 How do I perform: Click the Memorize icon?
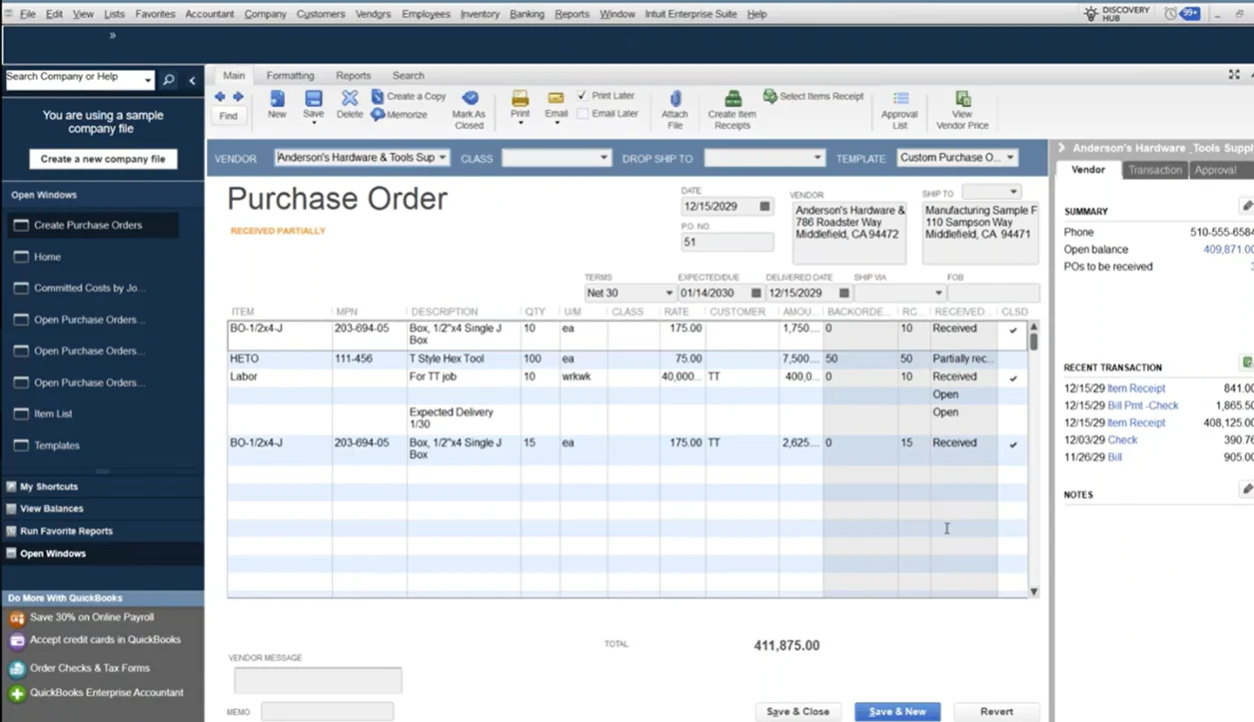378,115
